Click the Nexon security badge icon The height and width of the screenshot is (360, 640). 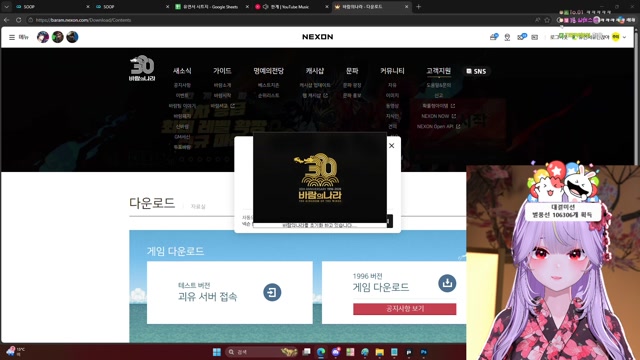(507, 37)
